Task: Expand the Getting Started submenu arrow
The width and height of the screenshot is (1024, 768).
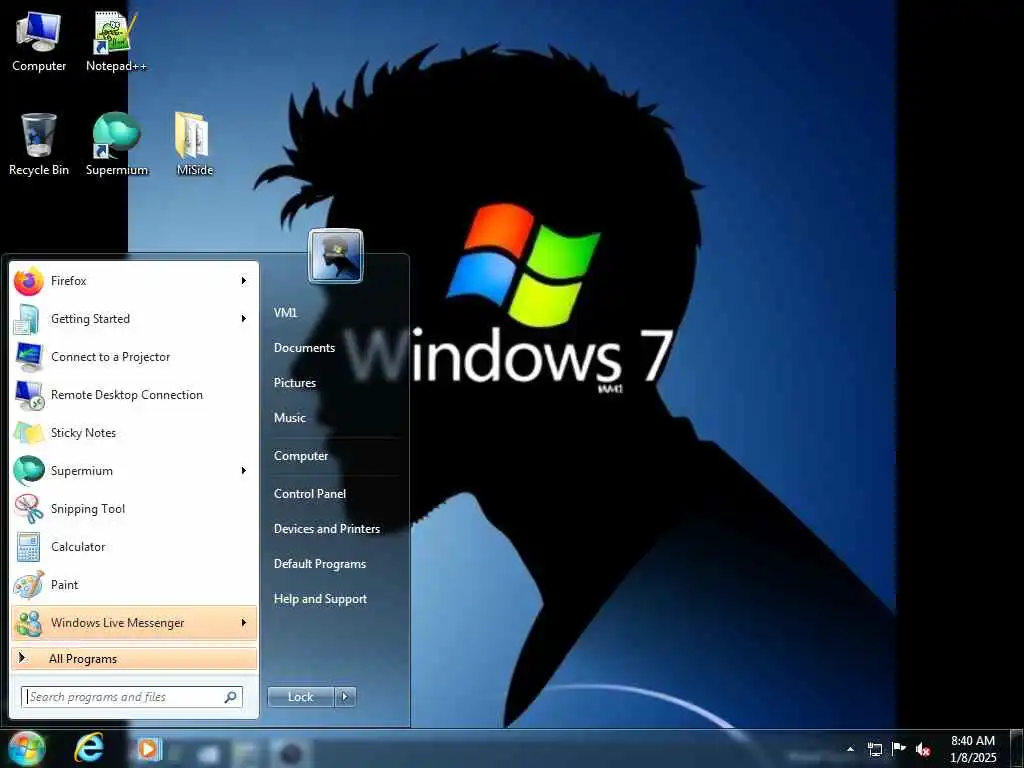Action: (x=244, y=319)
